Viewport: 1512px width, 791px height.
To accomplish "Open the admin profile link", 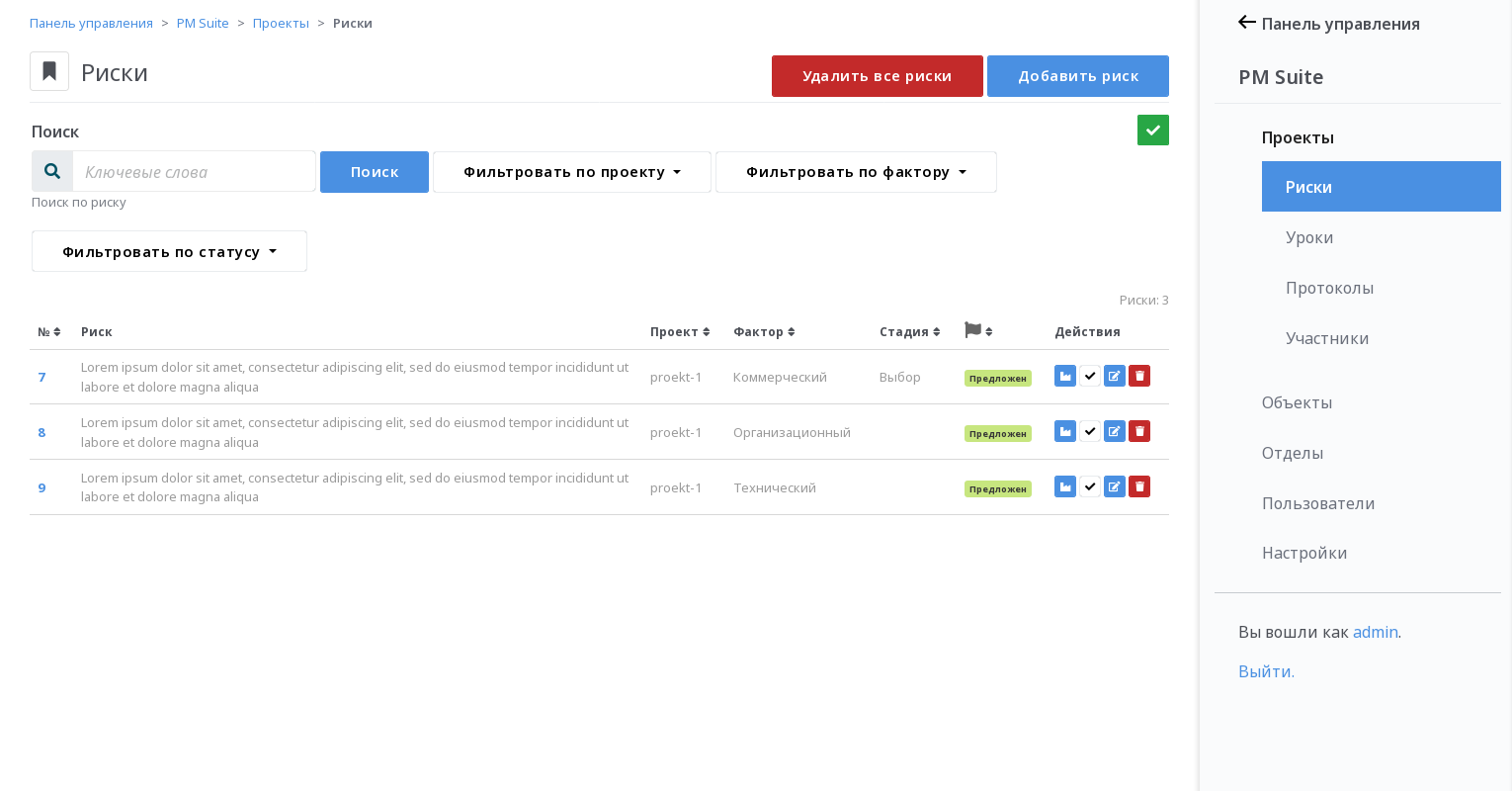I will click(1376, 632).
